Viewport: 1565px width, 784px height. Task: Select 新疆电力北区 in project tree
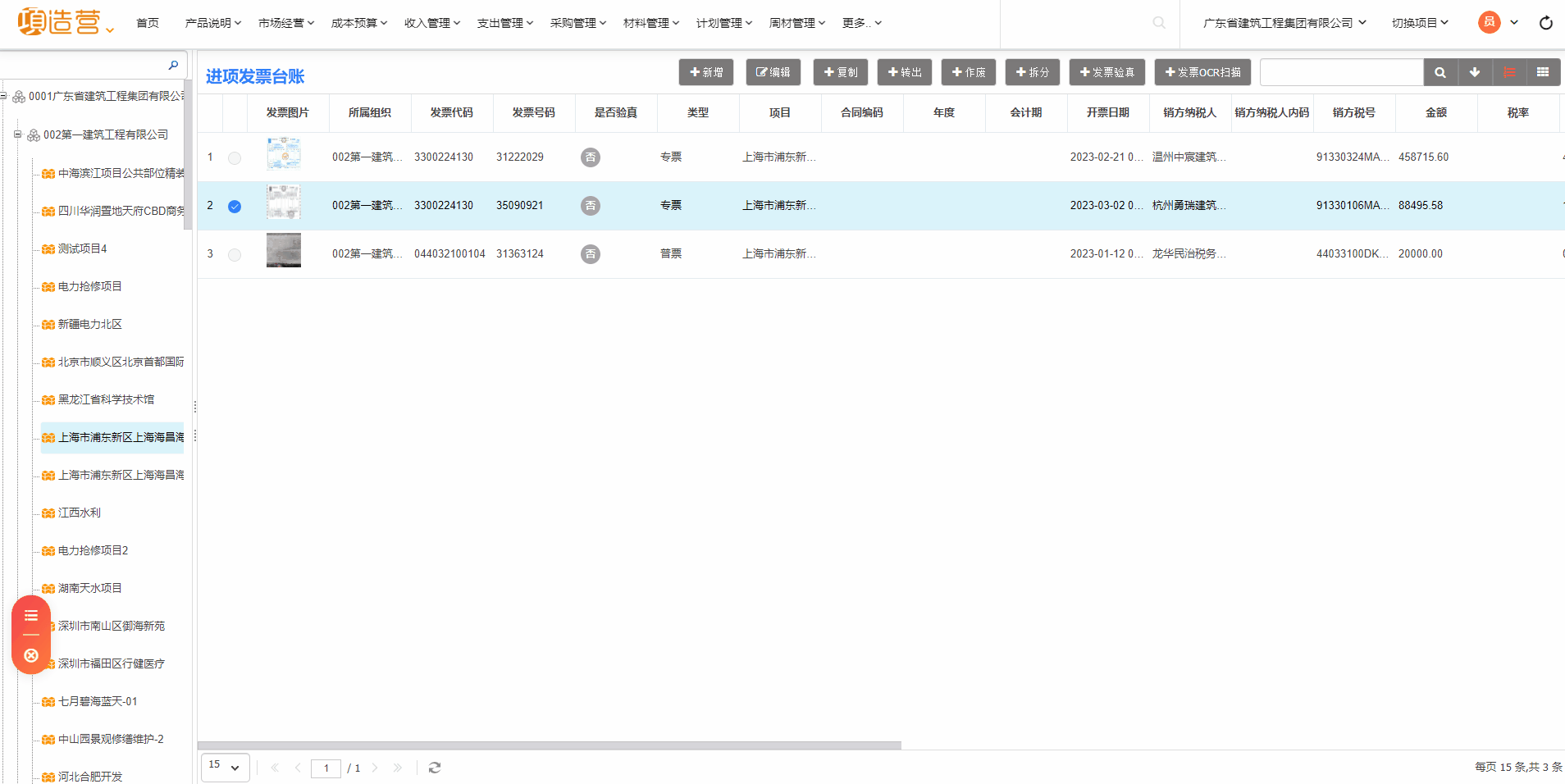point(90,325)
